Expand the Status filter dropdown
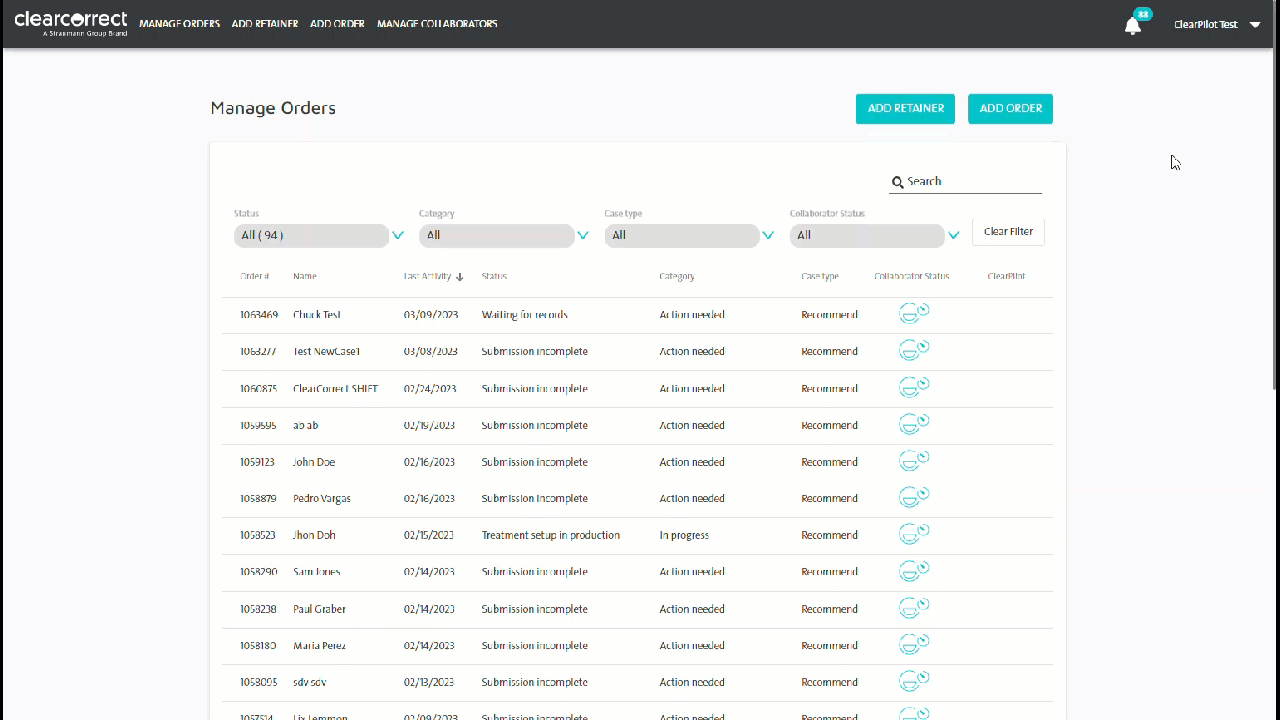 coord(398,236)
